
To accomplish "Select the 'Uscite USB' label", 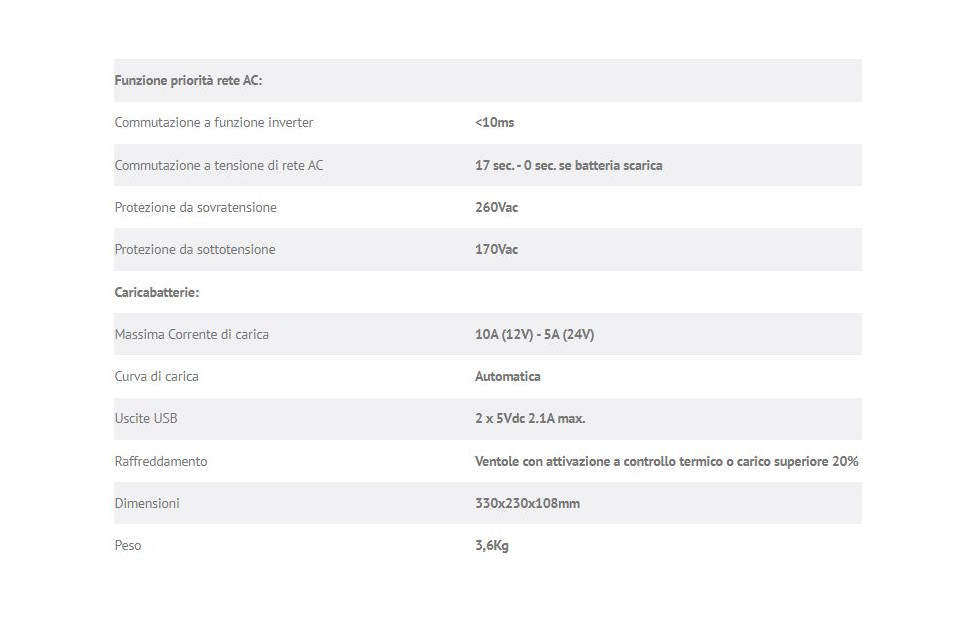I will 146,418.
